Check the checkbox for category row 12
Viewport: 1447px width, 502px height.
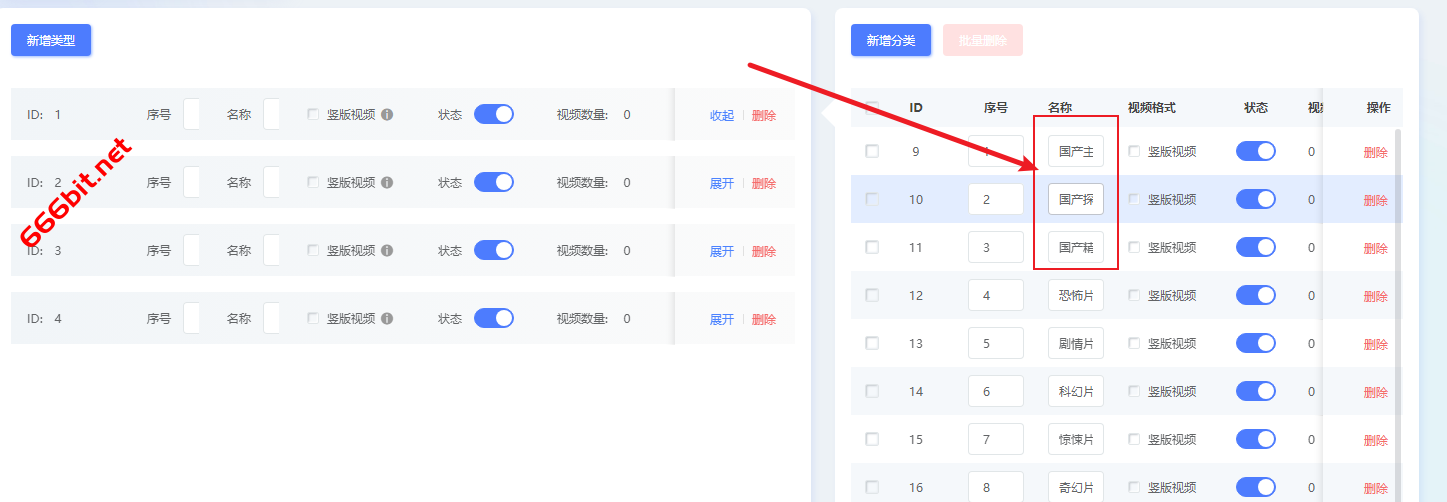pyautogui.click(x=872, y=295)
